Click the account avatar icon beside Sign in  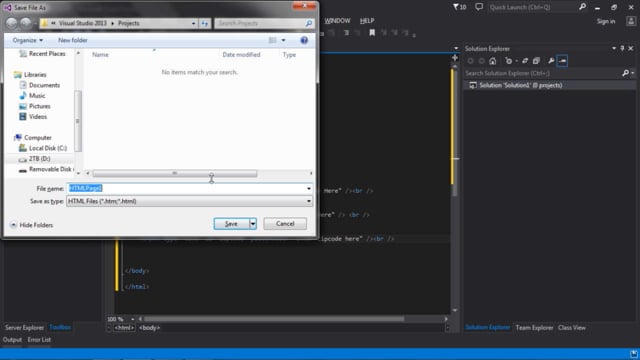point(631,21)
